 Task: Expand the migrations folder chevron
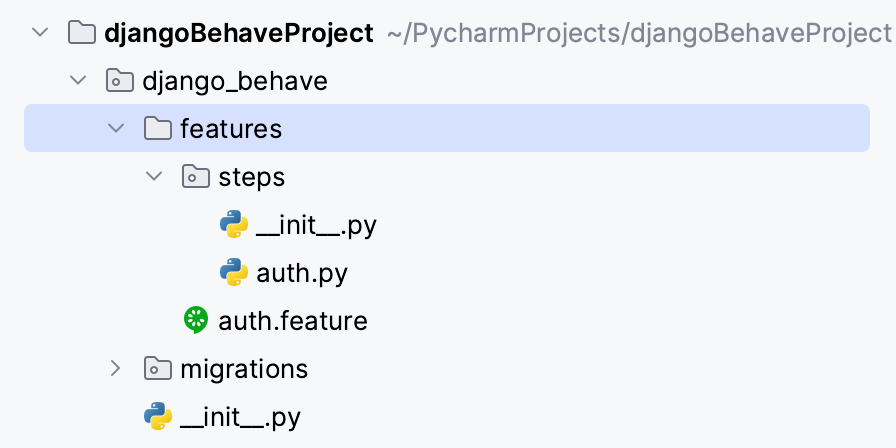tap(117, 369)
